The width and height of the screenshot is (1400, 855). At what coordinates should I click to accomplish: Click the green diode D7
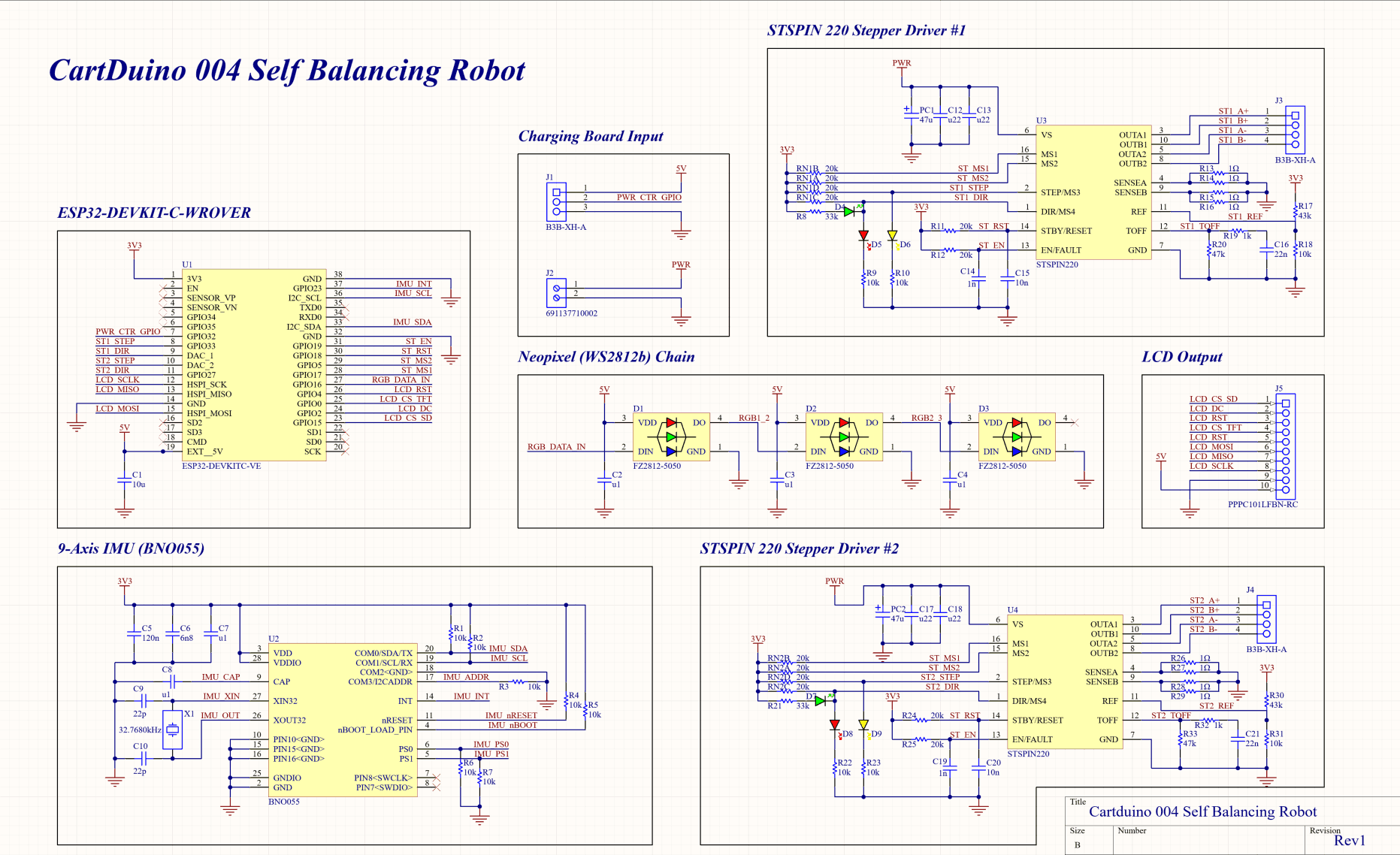[821, 701]
